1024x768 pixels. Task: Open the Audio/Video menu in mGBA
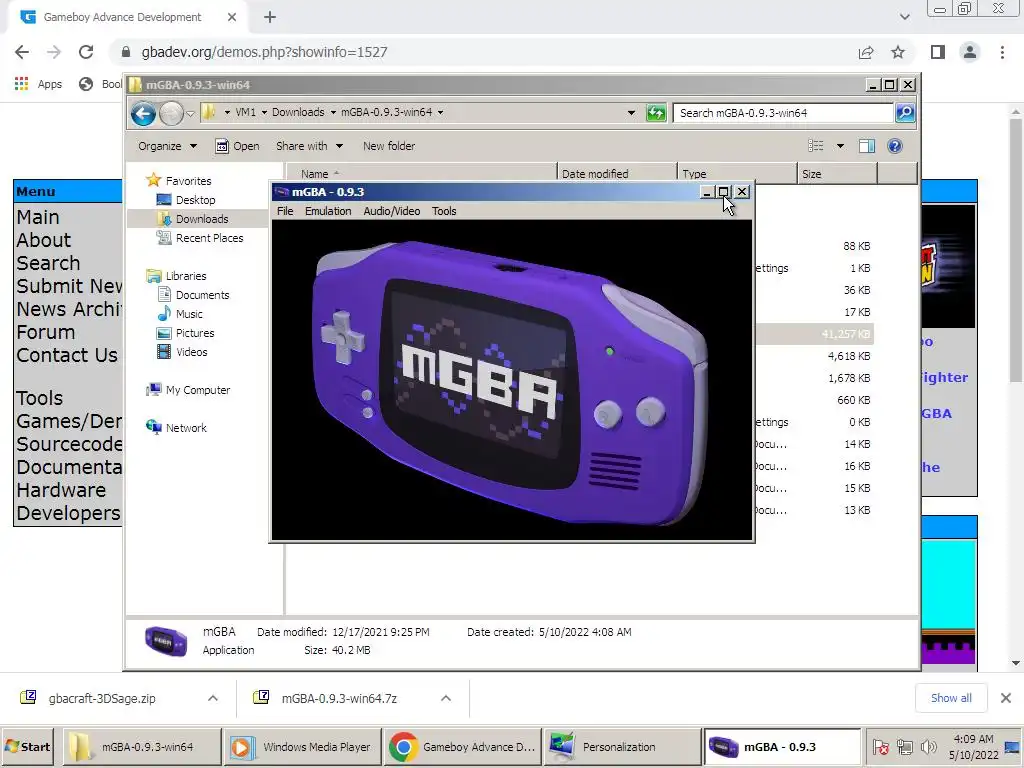392,211
